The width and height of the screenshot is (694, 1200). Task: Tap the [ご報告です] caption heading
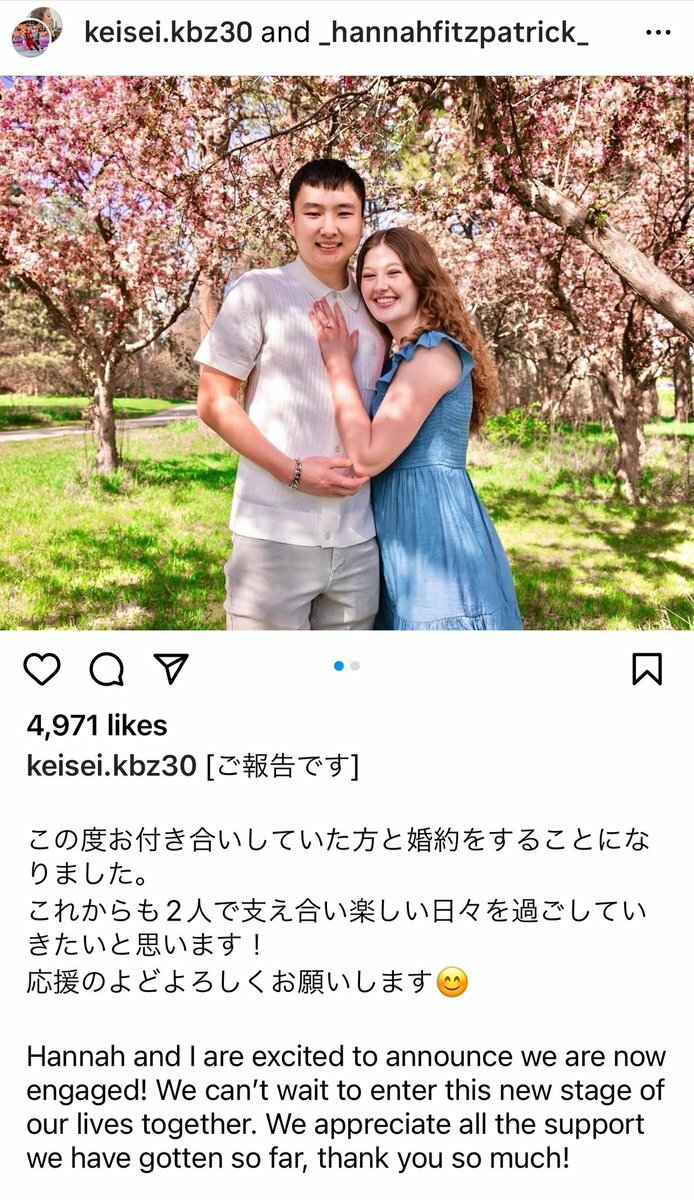tap(282, 766)
